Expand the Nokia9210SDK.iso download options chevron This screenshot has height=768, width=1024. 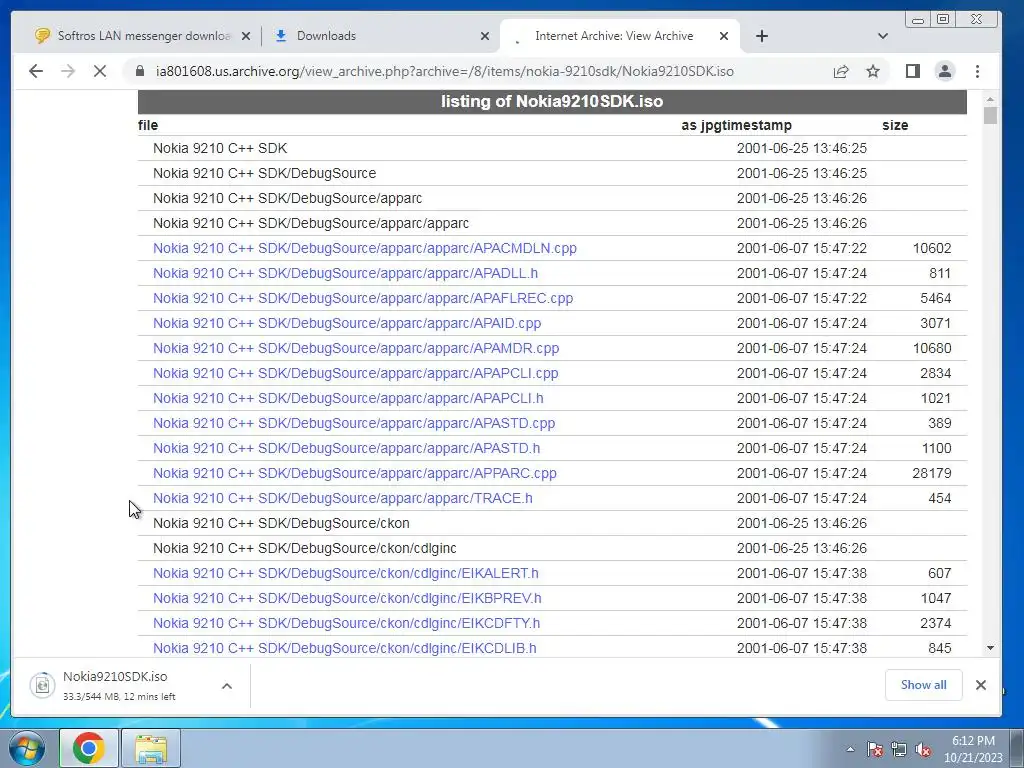tap(227, 686)
